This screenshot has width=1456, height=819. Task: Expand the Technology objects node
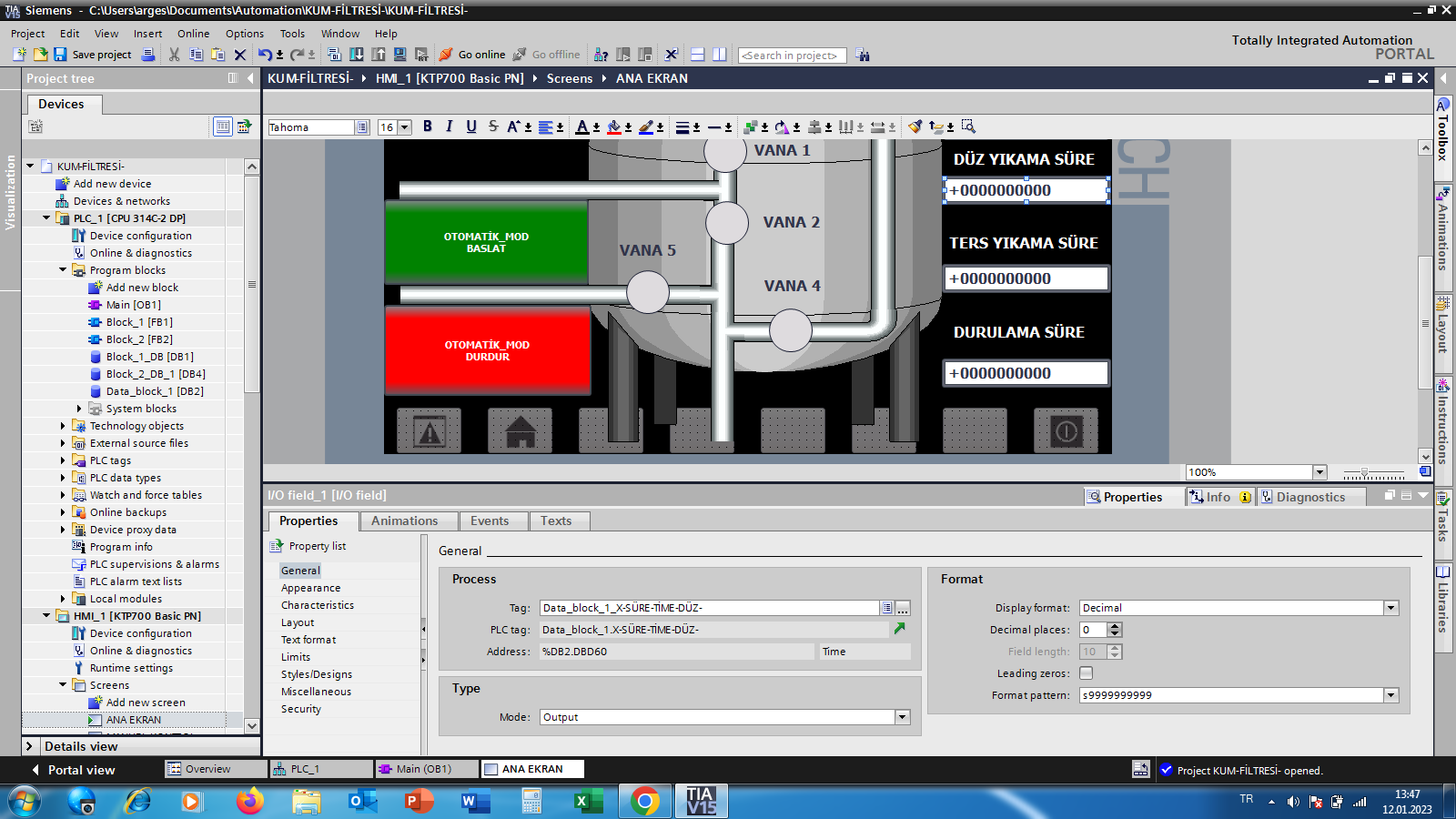[x=63, y=426]
